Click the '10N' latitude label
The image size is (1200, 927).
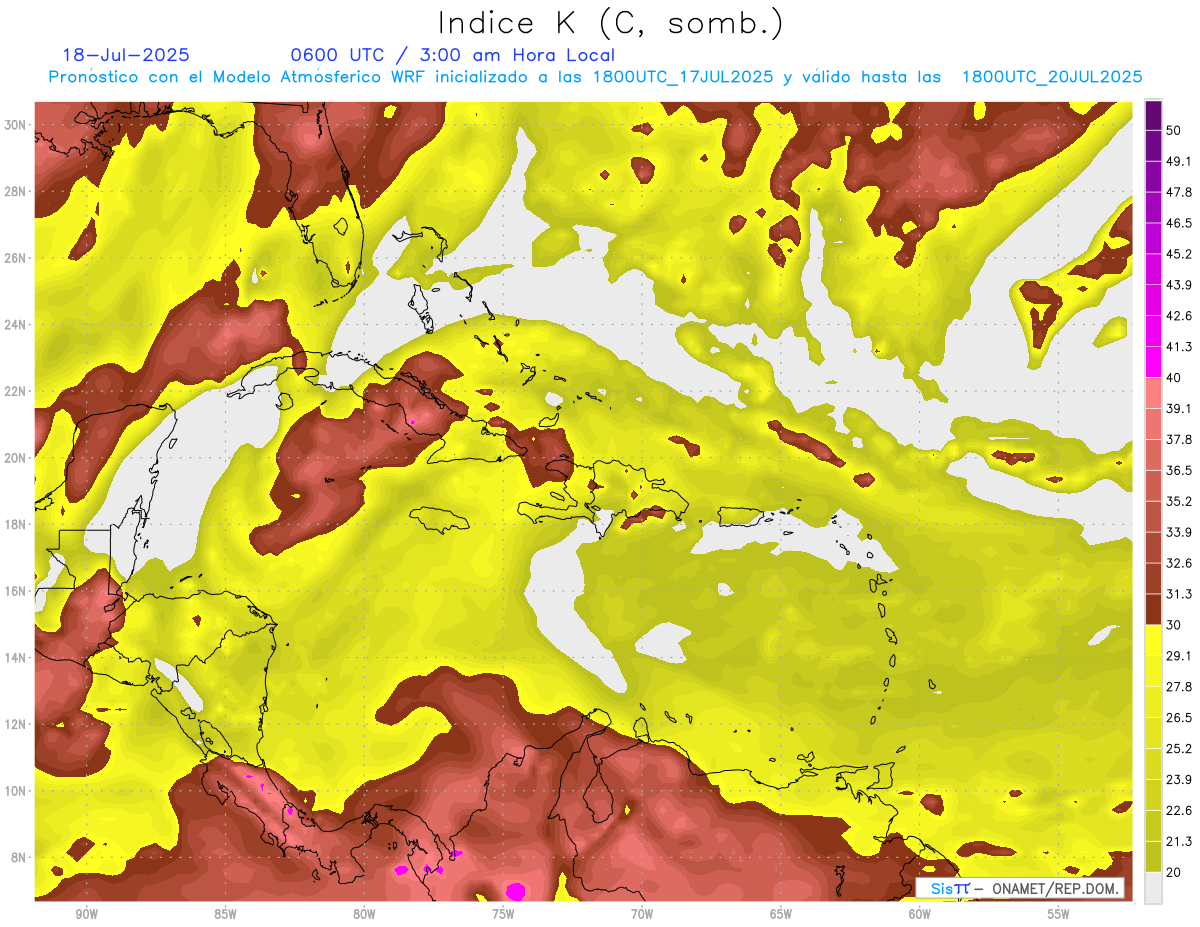click(x=17, y=791)
